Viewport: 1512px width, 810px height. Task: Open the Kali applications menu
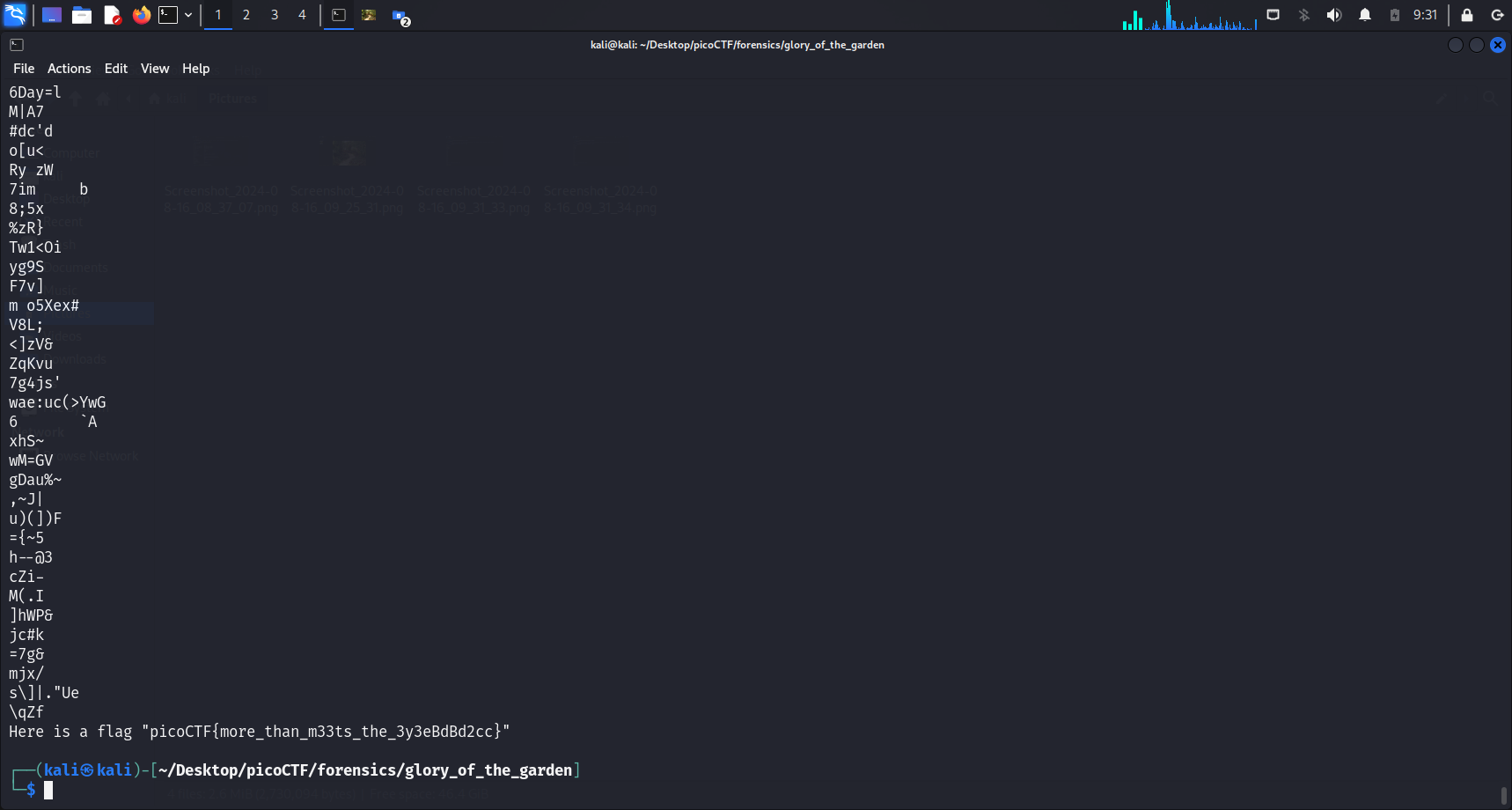click(x=15, y=15)
